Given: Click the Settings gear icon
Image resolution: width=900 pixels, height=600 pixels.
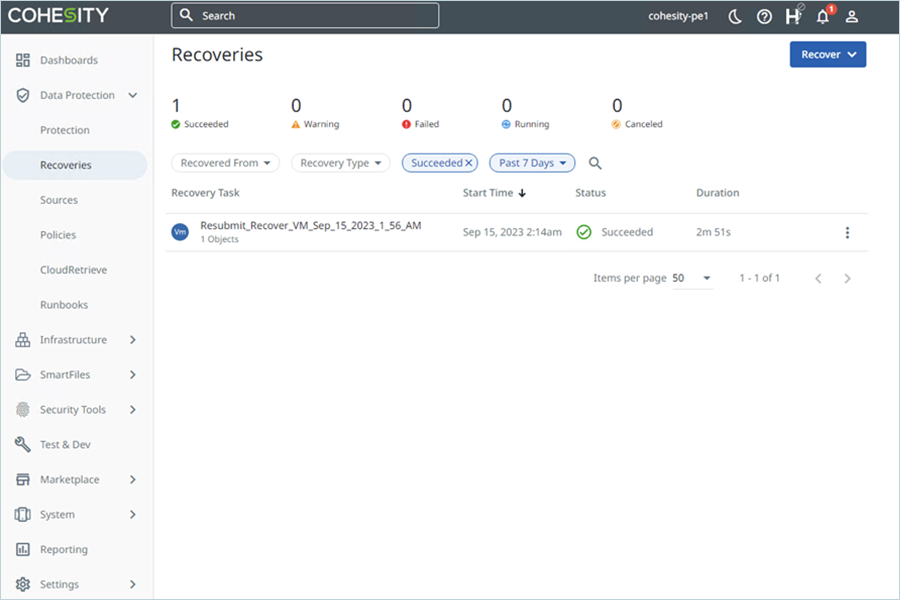Looking at the screenshot, I should [x=23, y=584].
